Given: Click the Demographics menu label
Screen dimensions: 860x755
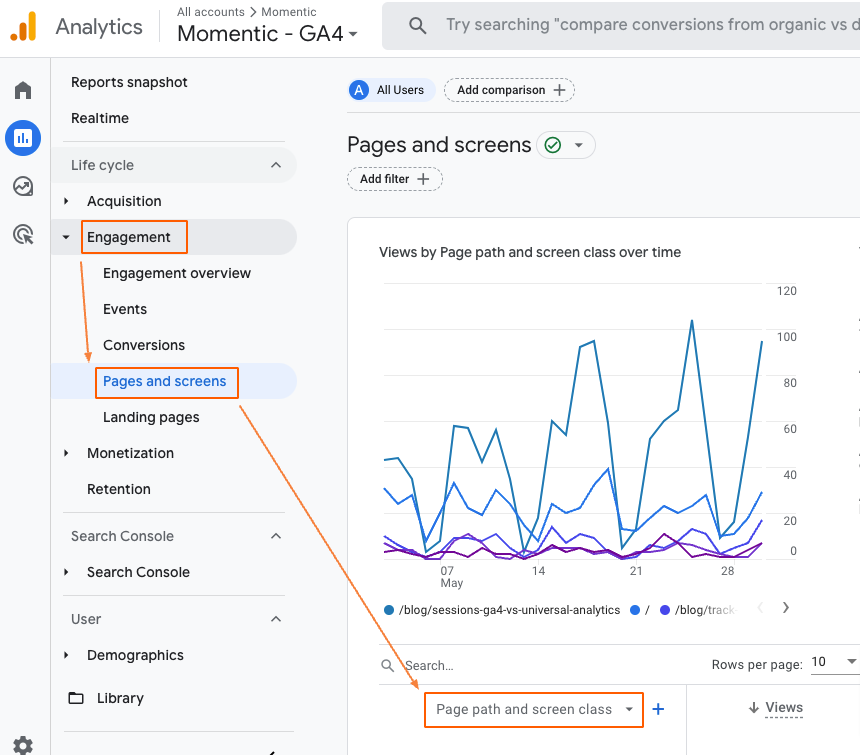Looking at the screenshot, I should [x=135, y=655].
